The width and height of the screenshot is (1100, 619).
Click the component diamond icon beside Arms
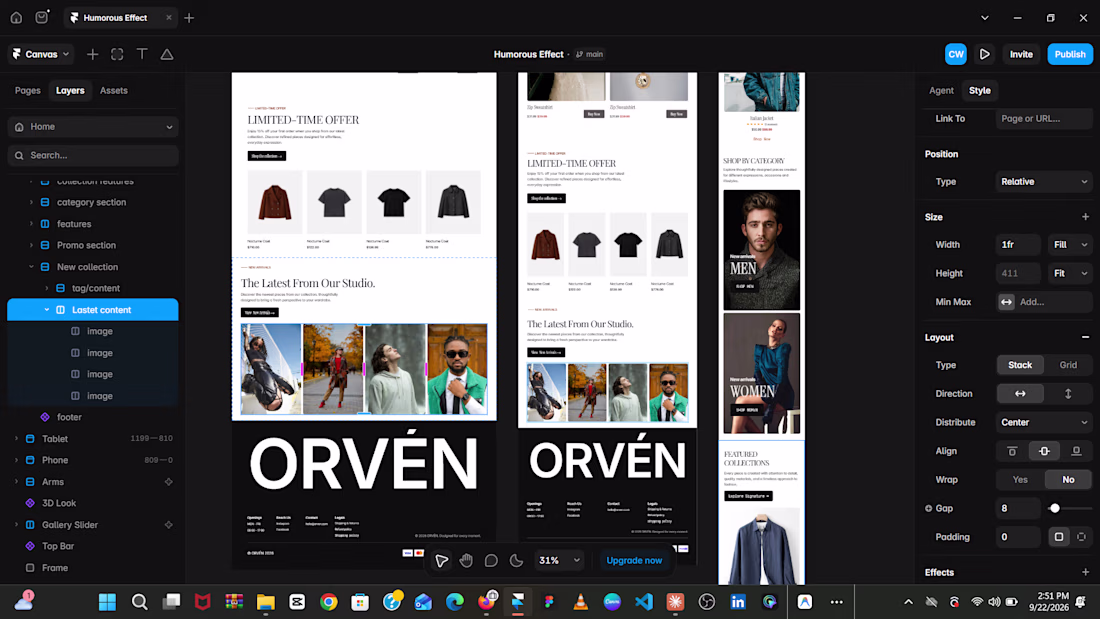click(168, 482)
